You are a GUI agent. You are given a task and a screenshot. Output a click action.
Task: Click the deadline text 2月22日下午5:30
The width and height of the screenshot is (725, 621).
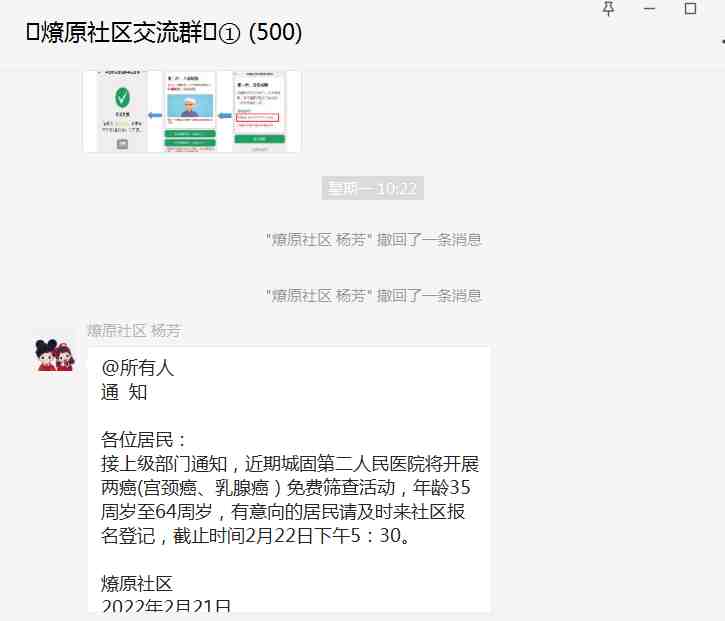click(x=322, y=536)
